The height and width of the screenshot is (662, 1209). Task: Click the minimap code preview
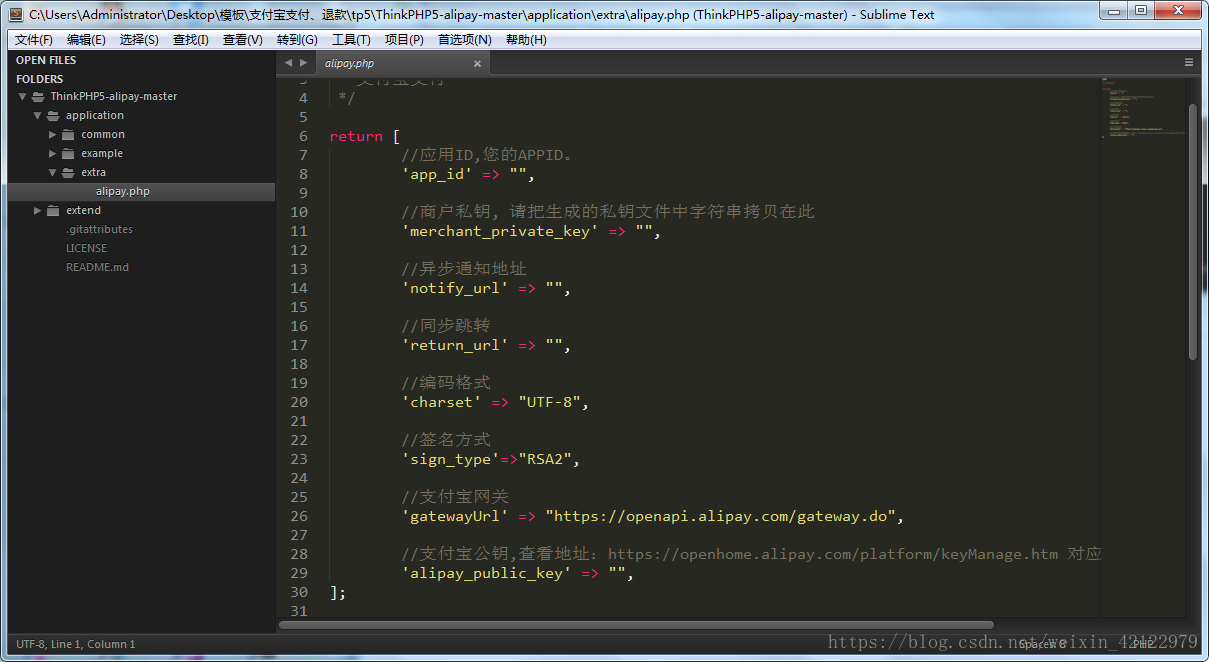point(1142,110)
